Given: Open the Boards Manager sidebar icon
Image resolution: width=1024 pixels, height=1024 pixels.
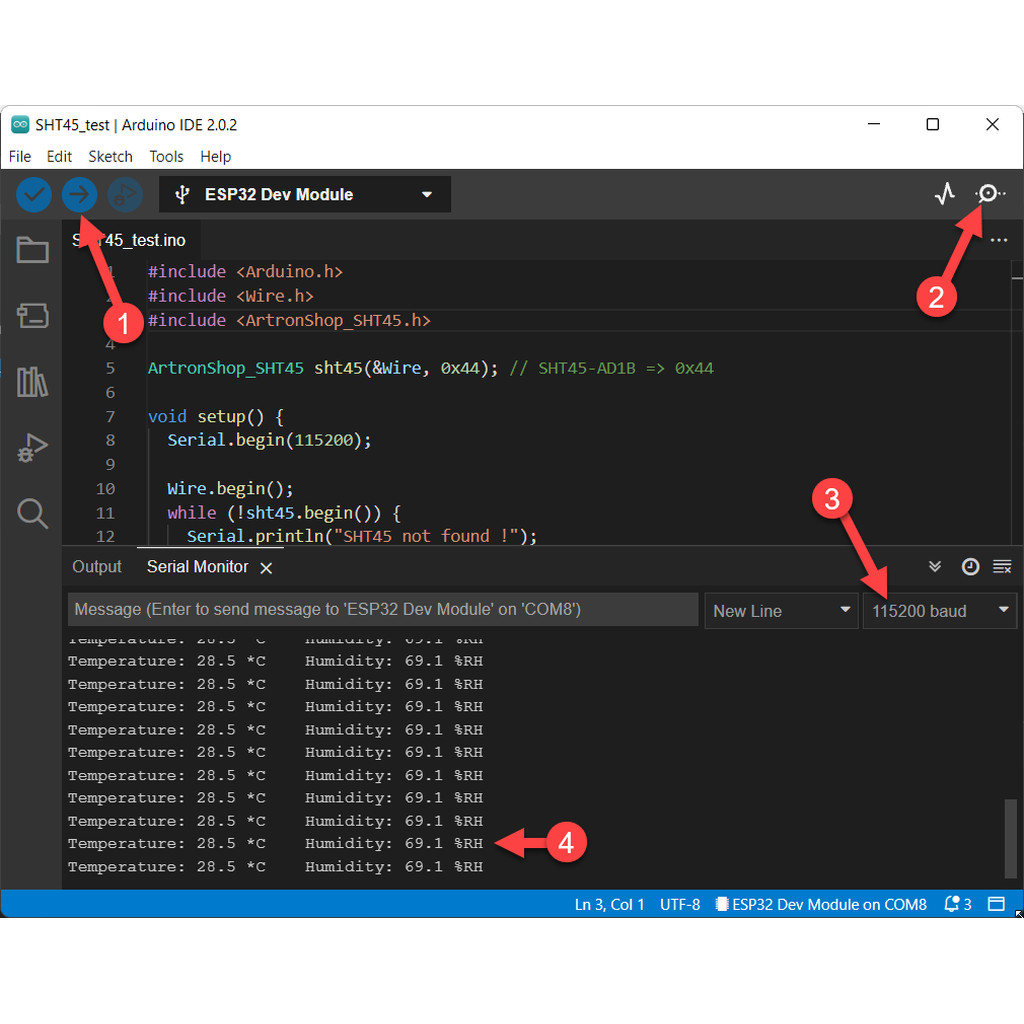Looking at the screenshot, I should pos(33,316).
